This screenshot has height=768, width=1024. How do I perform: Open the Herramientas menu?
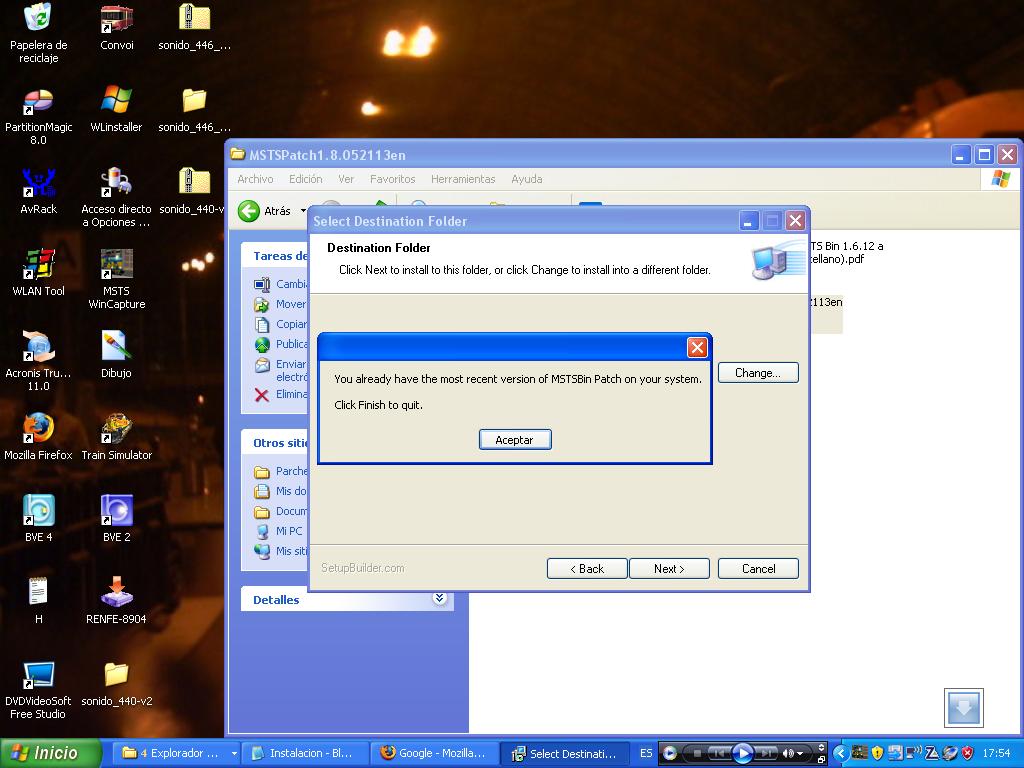462,179
